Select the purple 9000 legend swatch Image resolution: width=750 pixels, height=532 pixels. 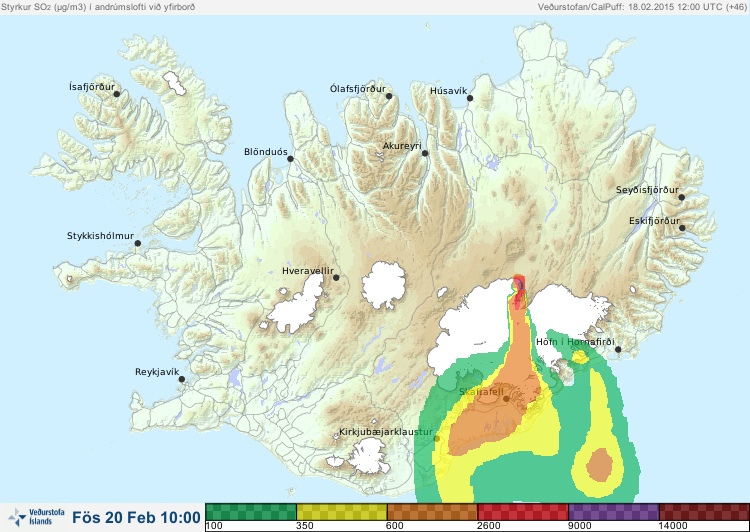tap(614, 512)
